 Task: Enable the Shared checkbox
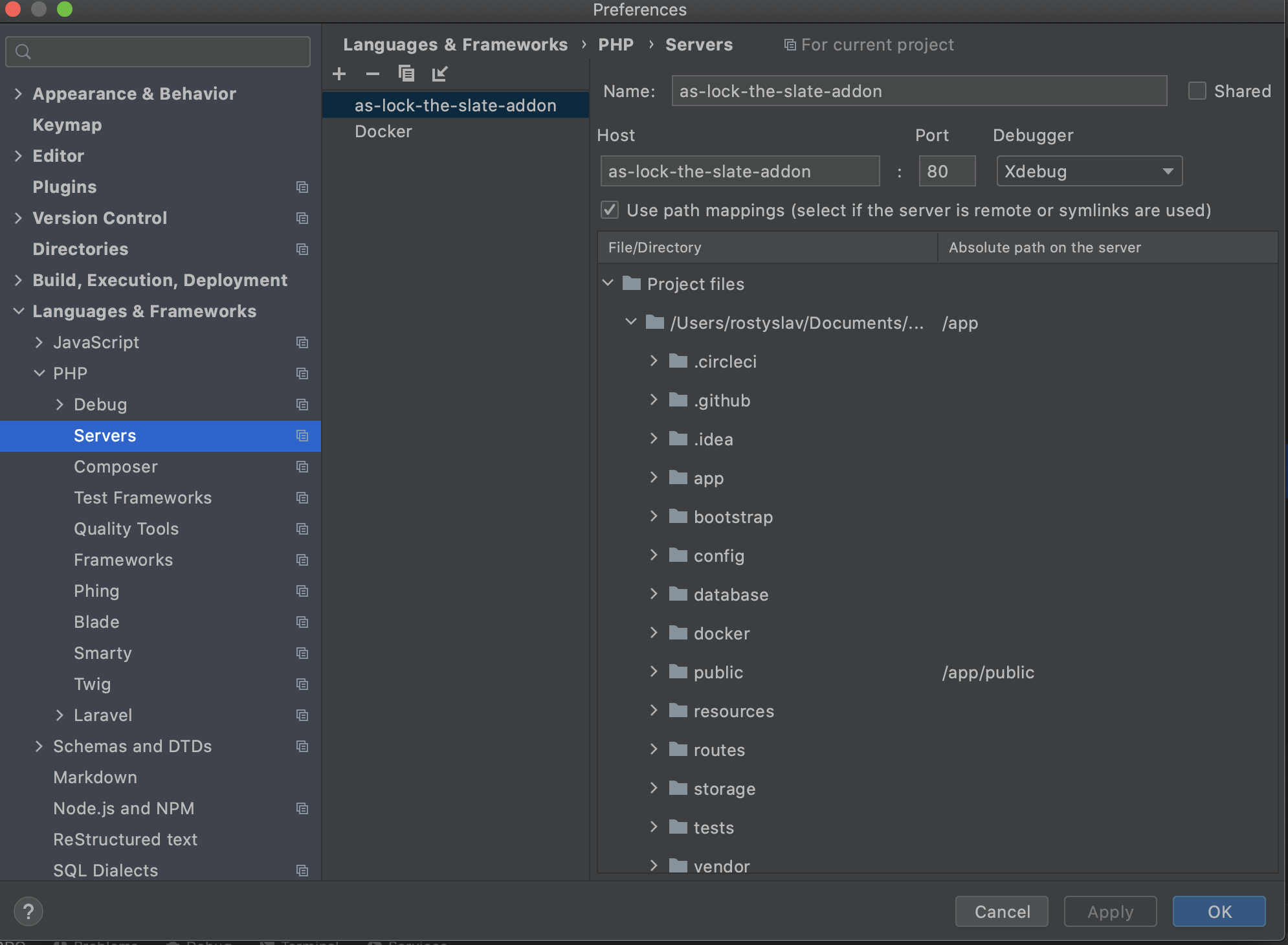click(x=1197, y=91)
